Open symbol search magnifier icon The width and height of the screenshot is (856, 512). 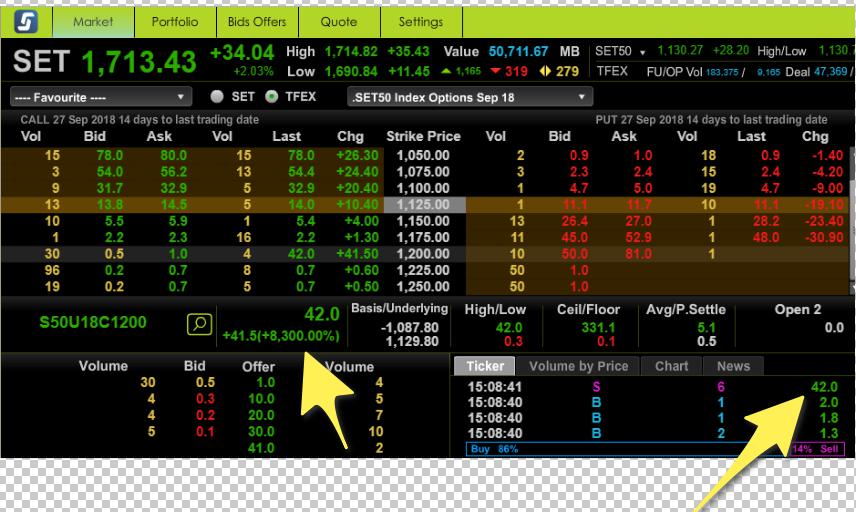coord(199,324)
